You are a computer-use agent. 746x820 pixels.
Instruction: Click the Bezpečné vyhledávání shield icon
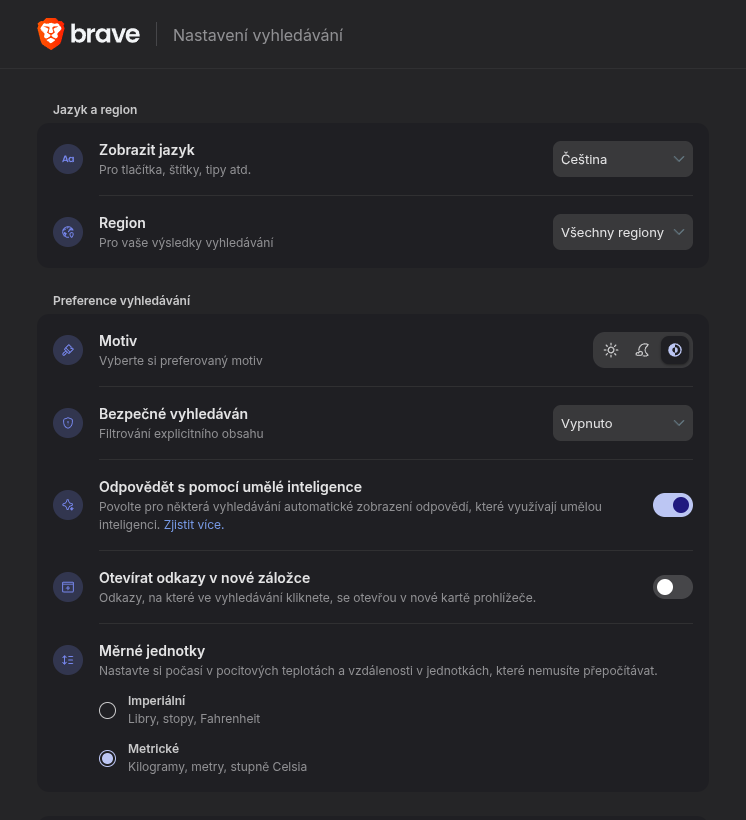(68, 423)
